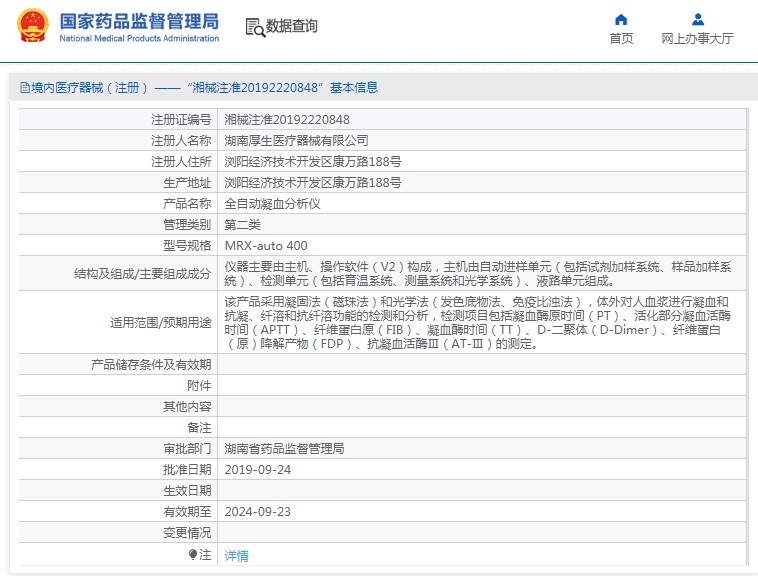Screen dimensions: 758x576
Task: Click 国家药品监督管理局 site title
Action: click(x=139, y=21)
